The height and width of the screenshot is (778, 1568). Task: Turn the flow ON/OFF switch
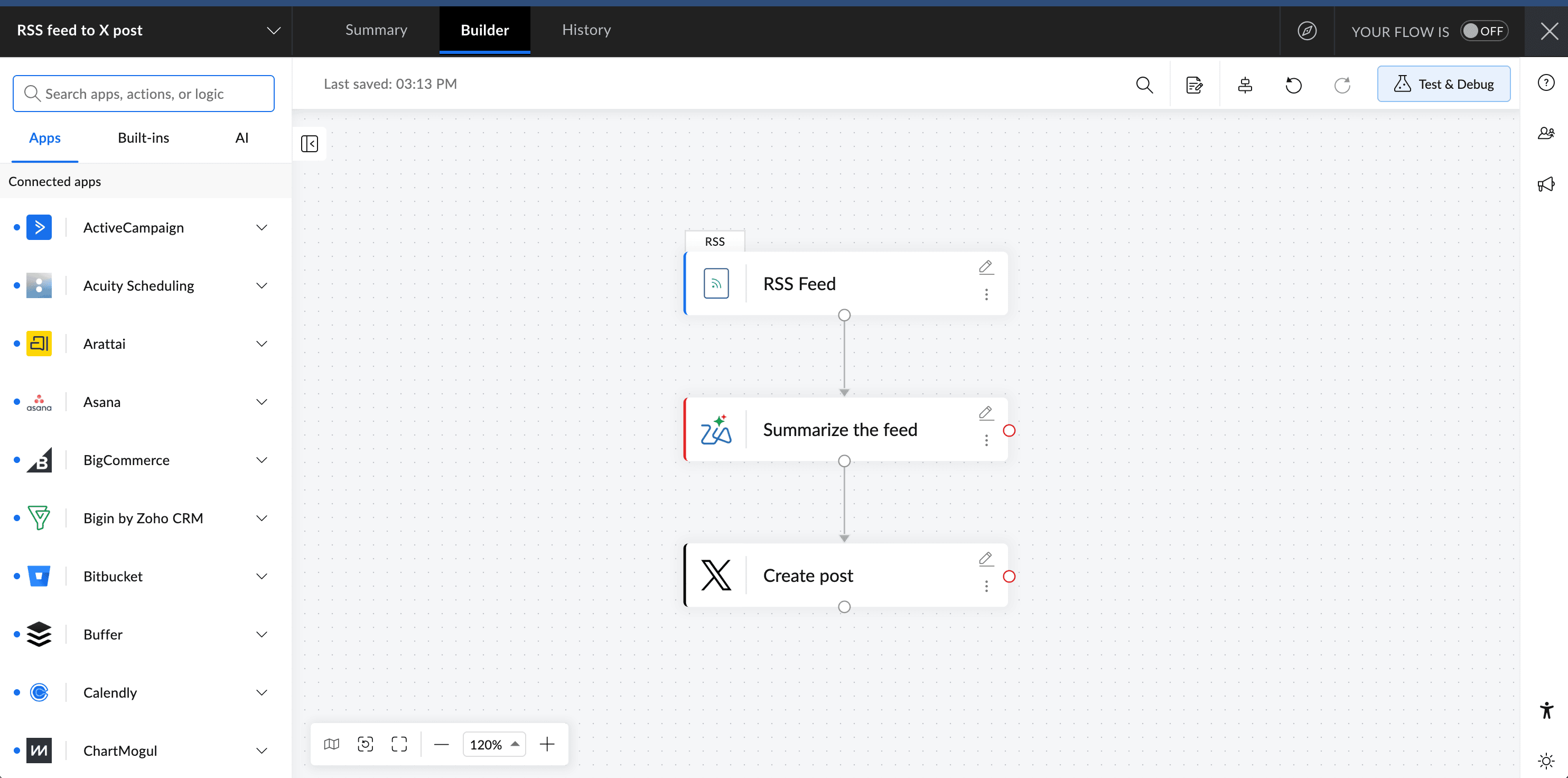click(x=1484, y=31)
